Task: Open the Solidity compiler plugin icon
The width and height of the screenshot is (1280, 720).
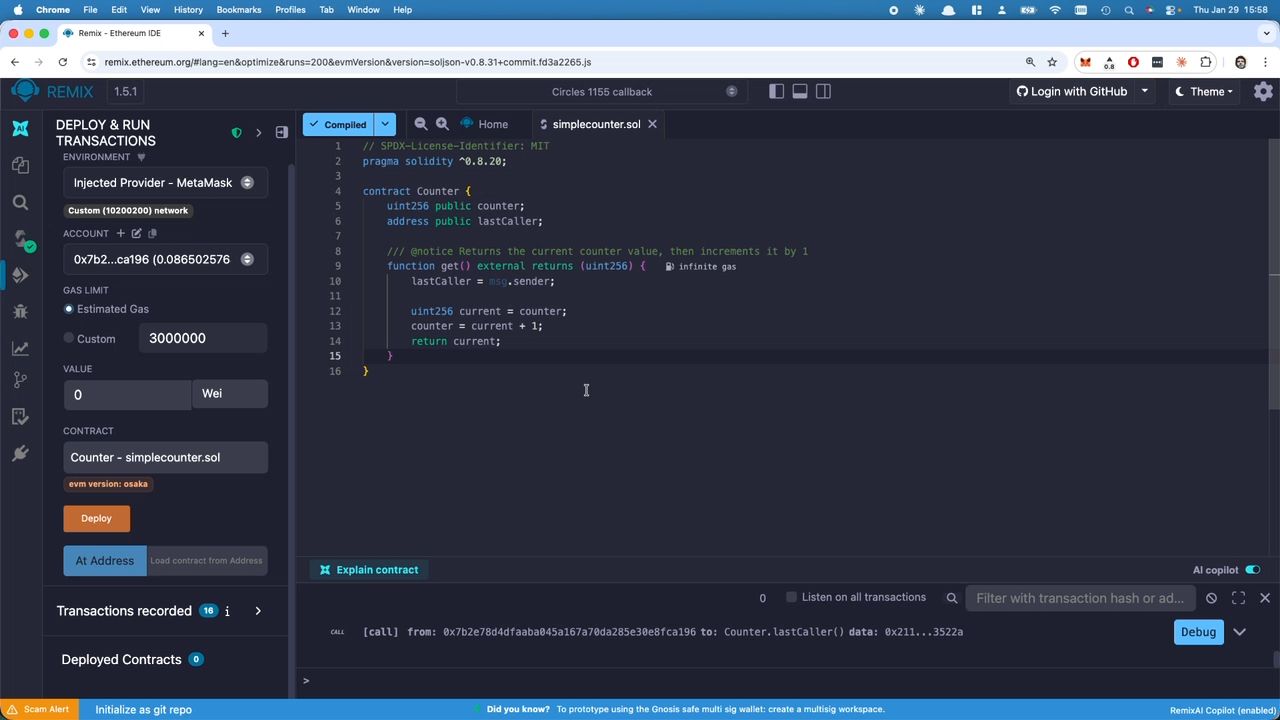Action: [x=20, y=240]
